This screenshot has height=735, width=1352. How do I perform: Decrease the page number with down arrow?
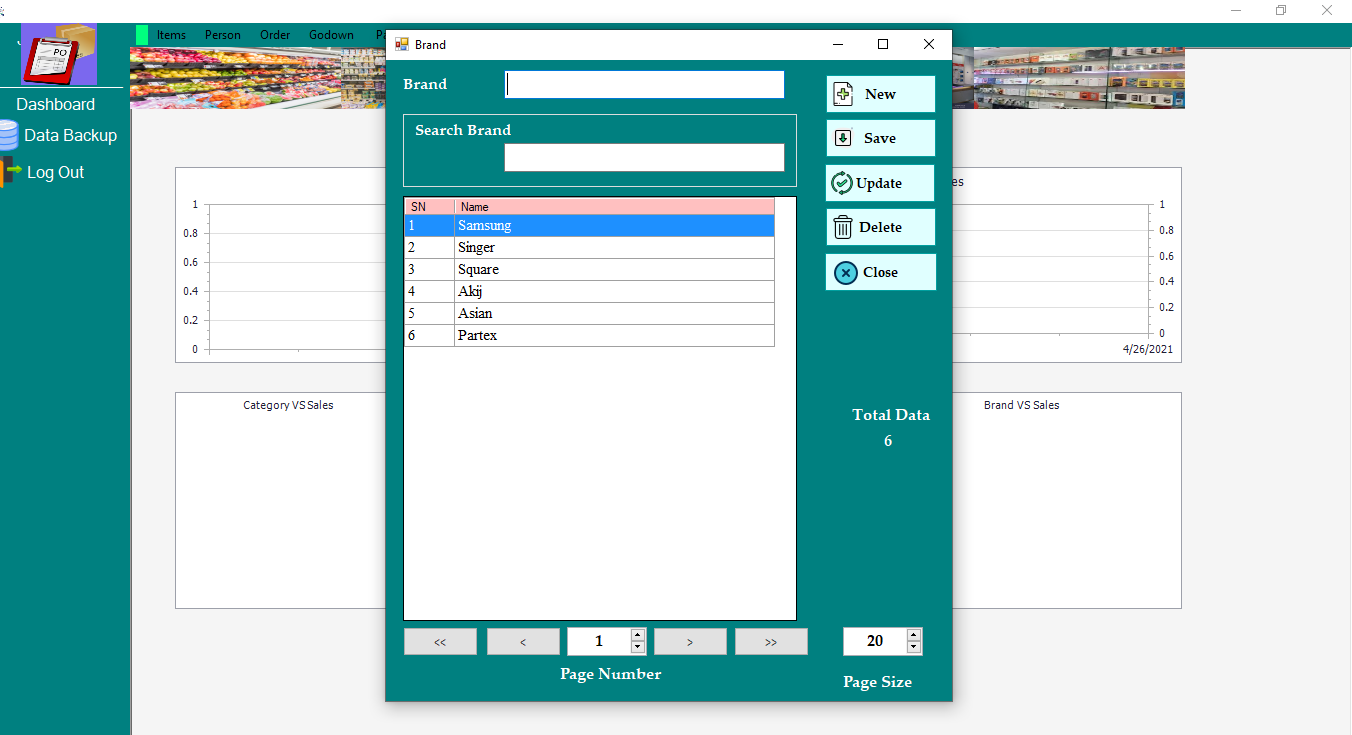click(x=638, y=648)
